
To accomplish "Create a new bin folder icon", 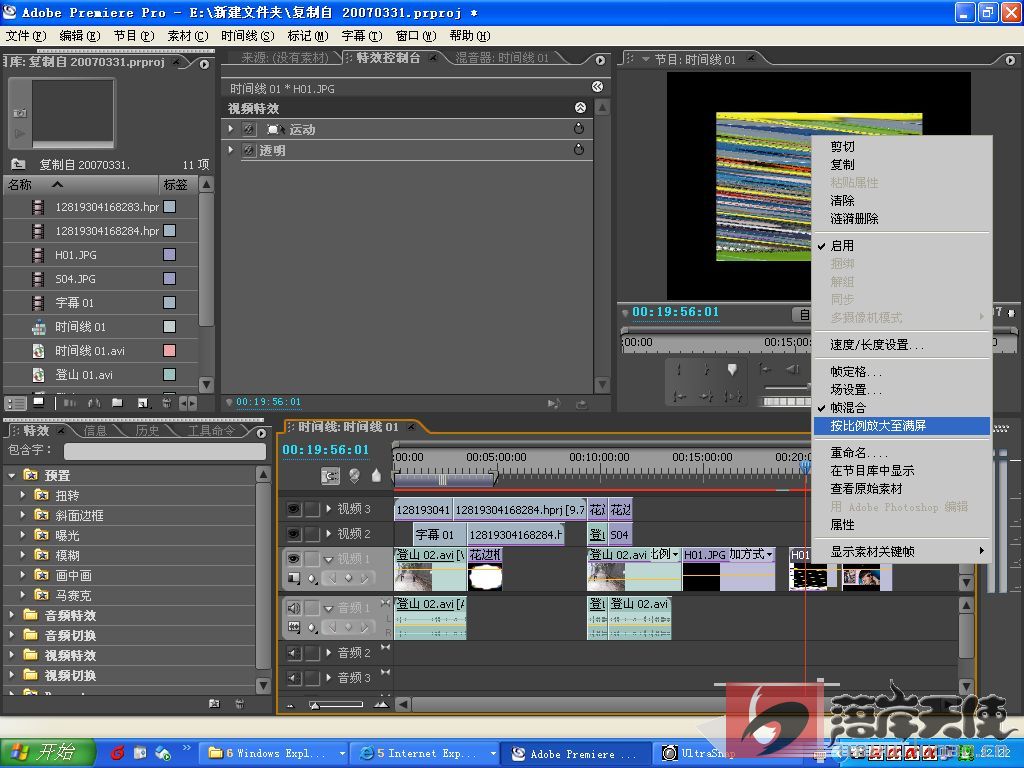I will click(117, 402).
